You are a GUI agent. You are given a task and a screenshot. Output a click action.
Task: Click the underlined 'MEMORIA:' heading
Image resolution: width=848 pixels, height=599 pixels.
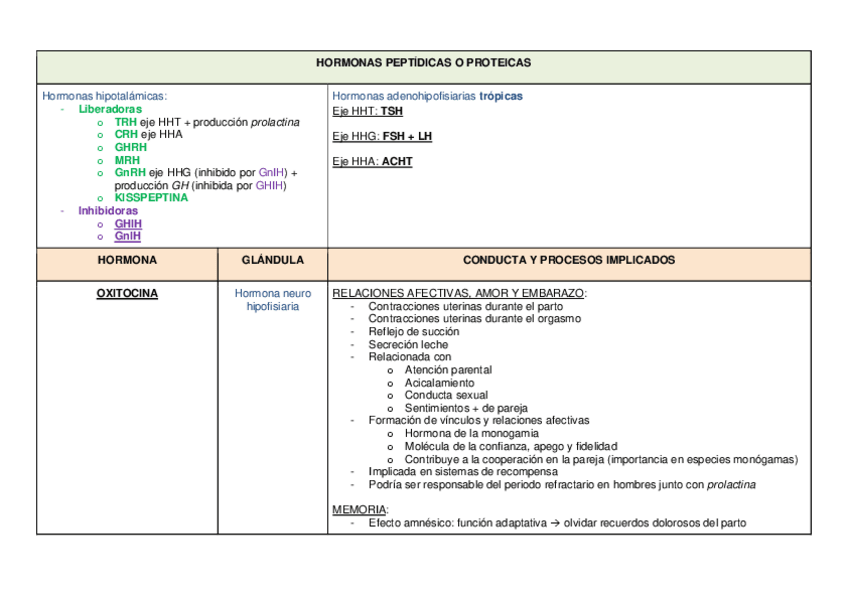(359, 510)
